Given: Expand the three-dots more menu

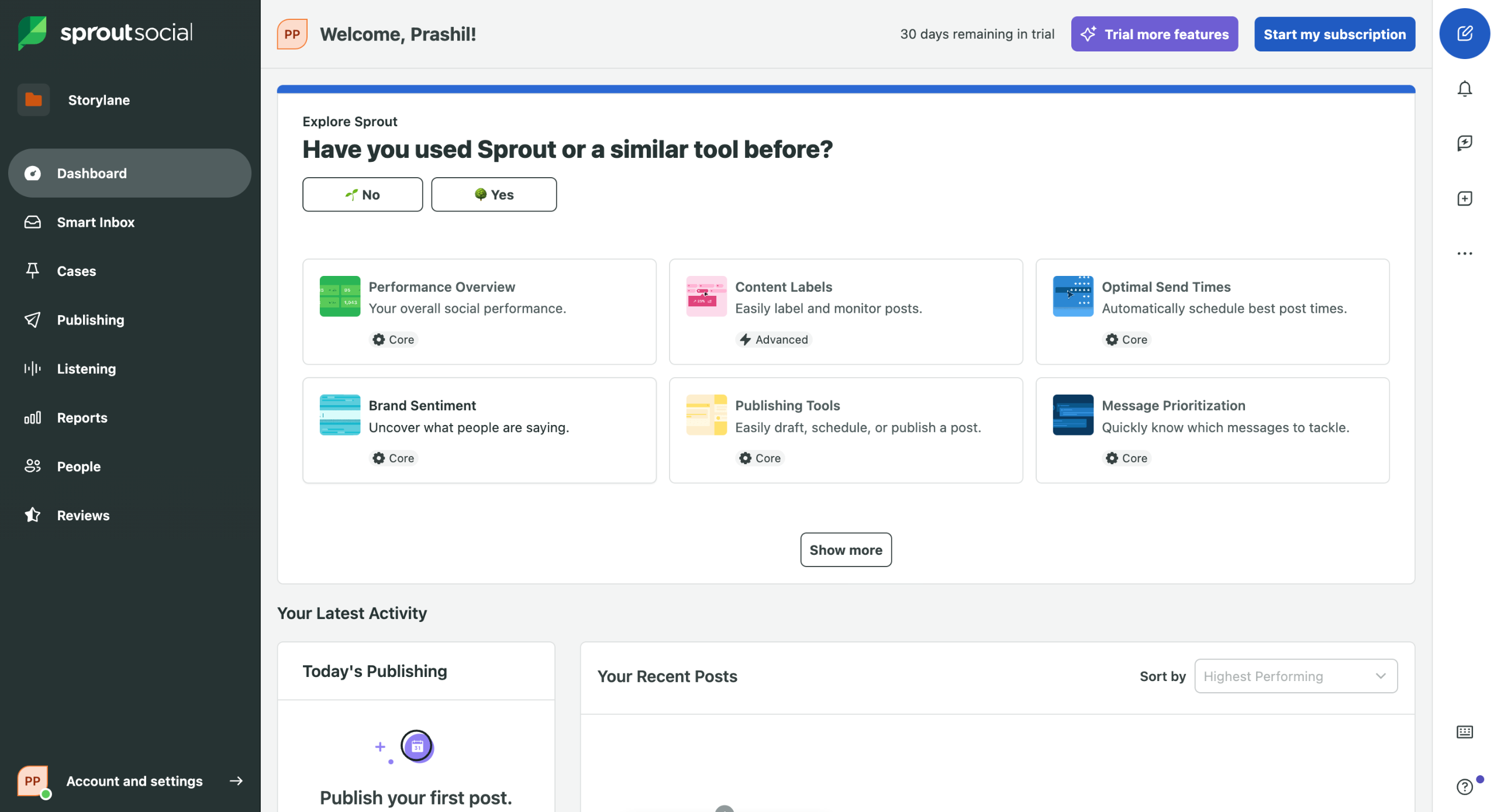Looking at the screenshot, I should point(1464,254).
